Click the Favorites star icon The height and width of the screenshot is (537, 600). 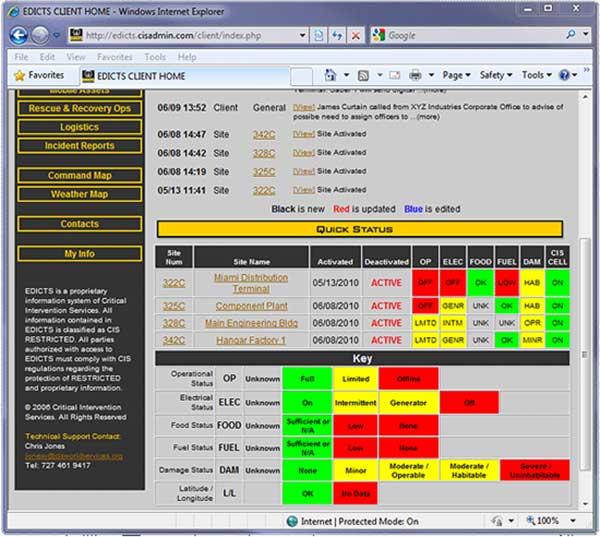19,75
